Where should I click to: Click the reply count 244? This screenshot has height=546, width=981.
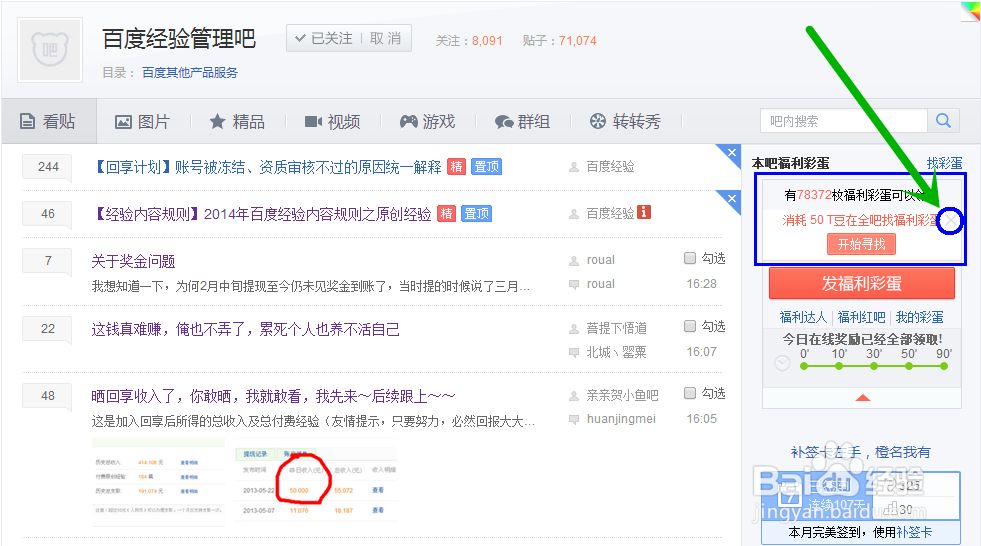tap(48, 167)
